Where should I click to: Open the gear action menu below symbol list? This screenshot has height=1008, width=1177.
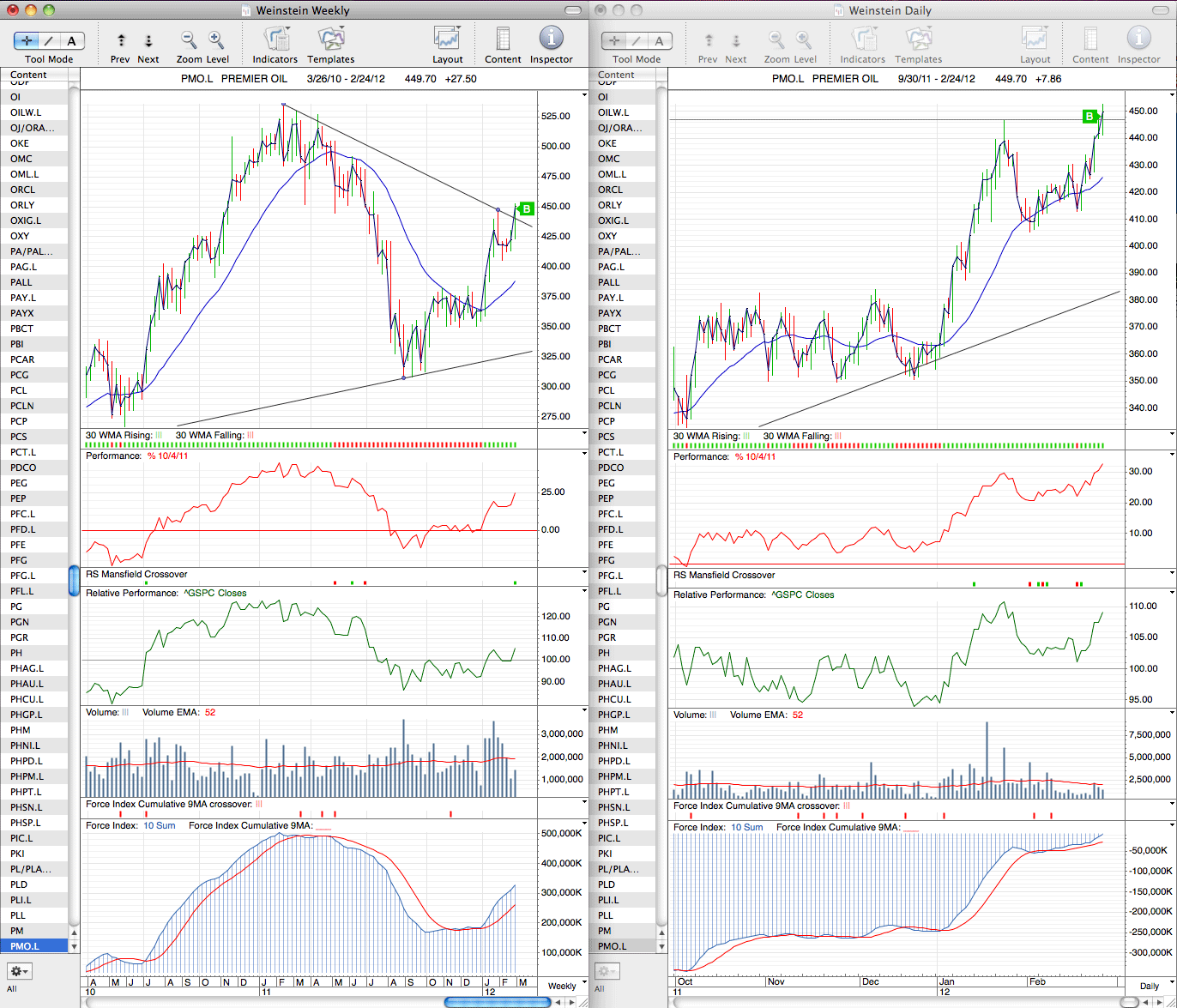point(20,971)
